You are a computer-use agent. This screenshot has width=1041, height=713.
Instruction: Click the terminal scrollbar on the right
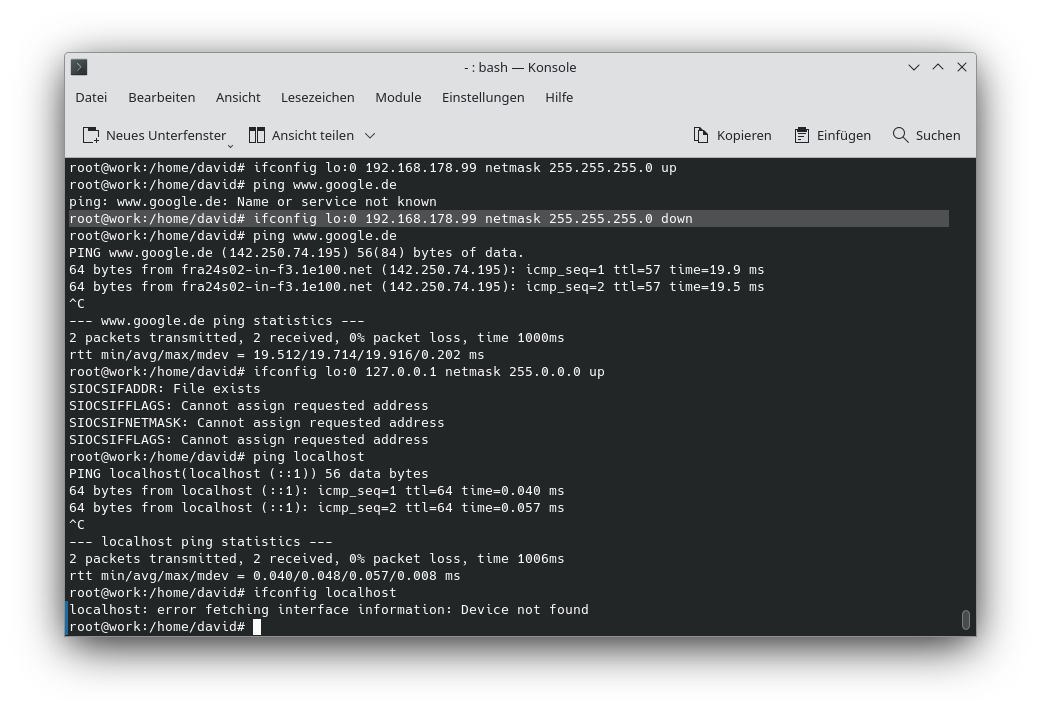click(965, 620)
